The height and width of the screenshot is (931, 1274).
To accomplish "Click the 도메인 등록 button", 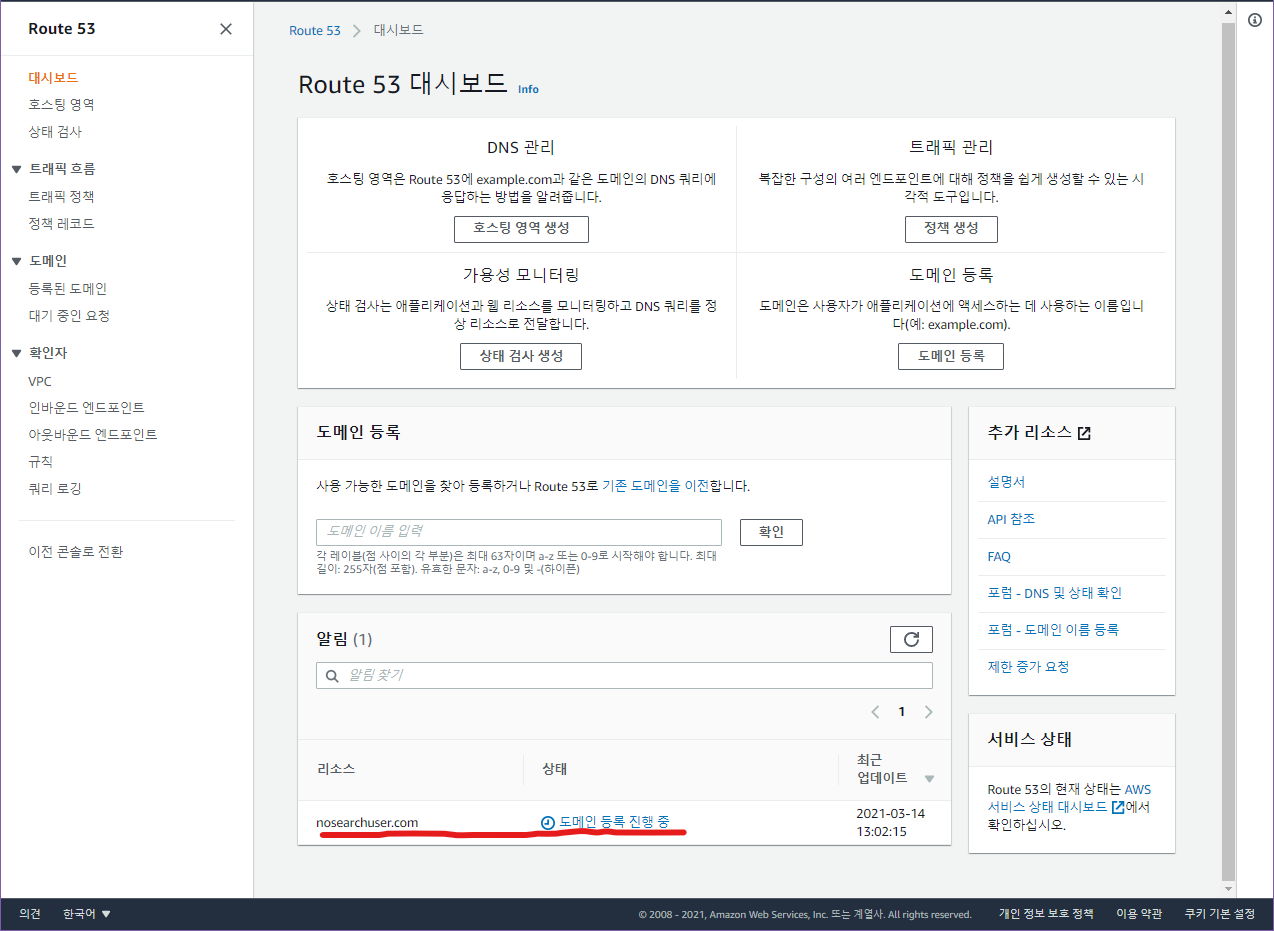I will [951, 356].
